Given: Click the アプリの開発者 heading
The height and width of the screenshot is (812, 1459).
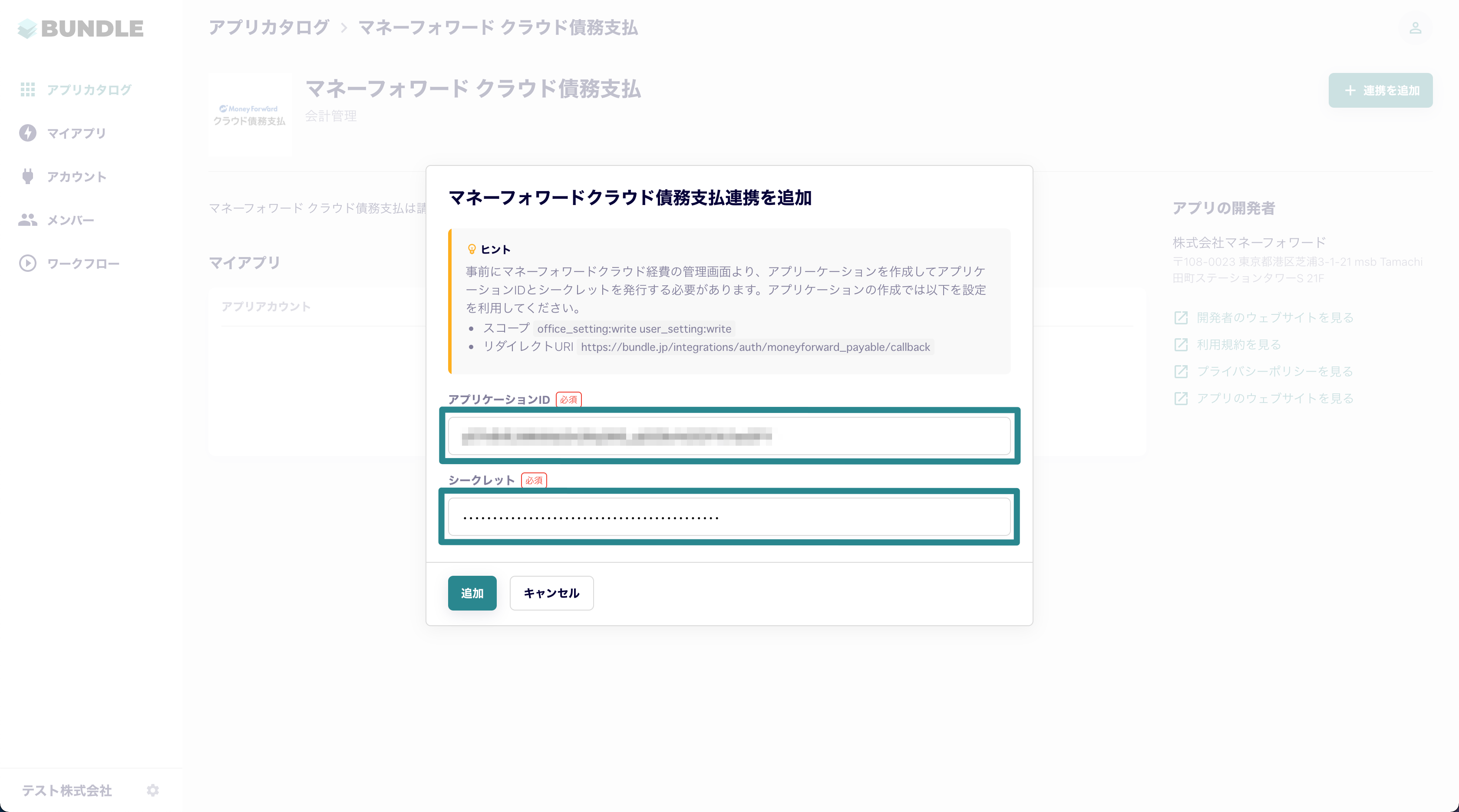Looking at the screenshot, I should 1223,208.
